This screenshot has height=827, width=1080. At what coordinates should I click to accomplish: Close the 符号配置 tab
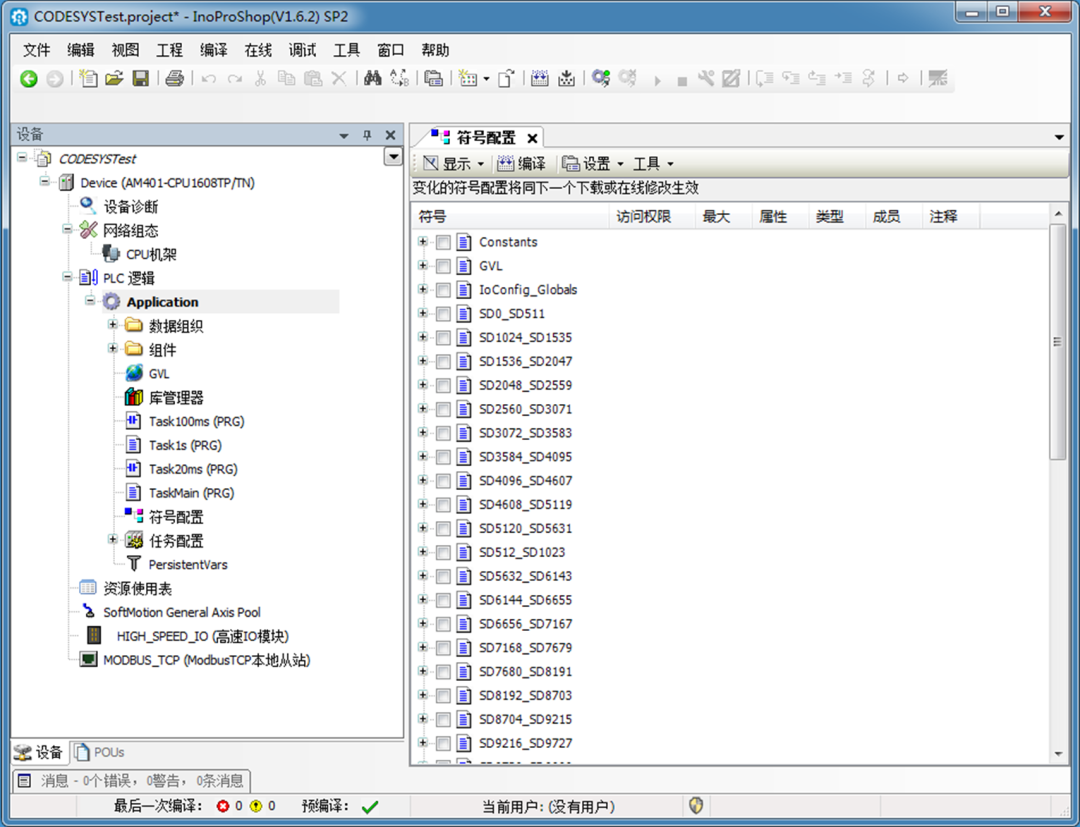[x=532, y=138]
